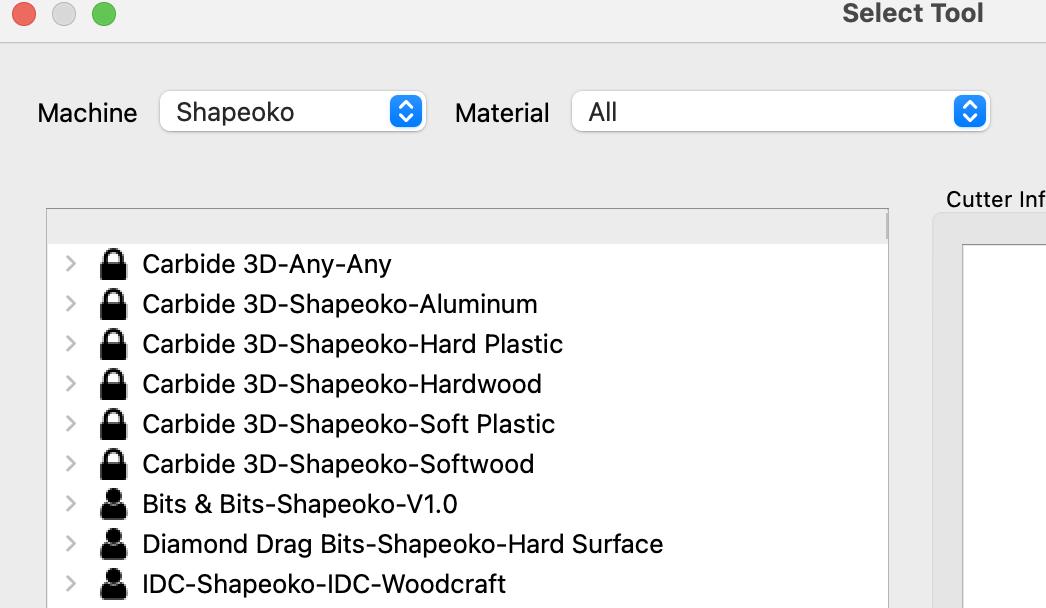Click lock icon beside Carbide 3D-Any-Any
The width and height of the screenshot is (1046, 608).
pyautogui.click(x=113, y=264)
